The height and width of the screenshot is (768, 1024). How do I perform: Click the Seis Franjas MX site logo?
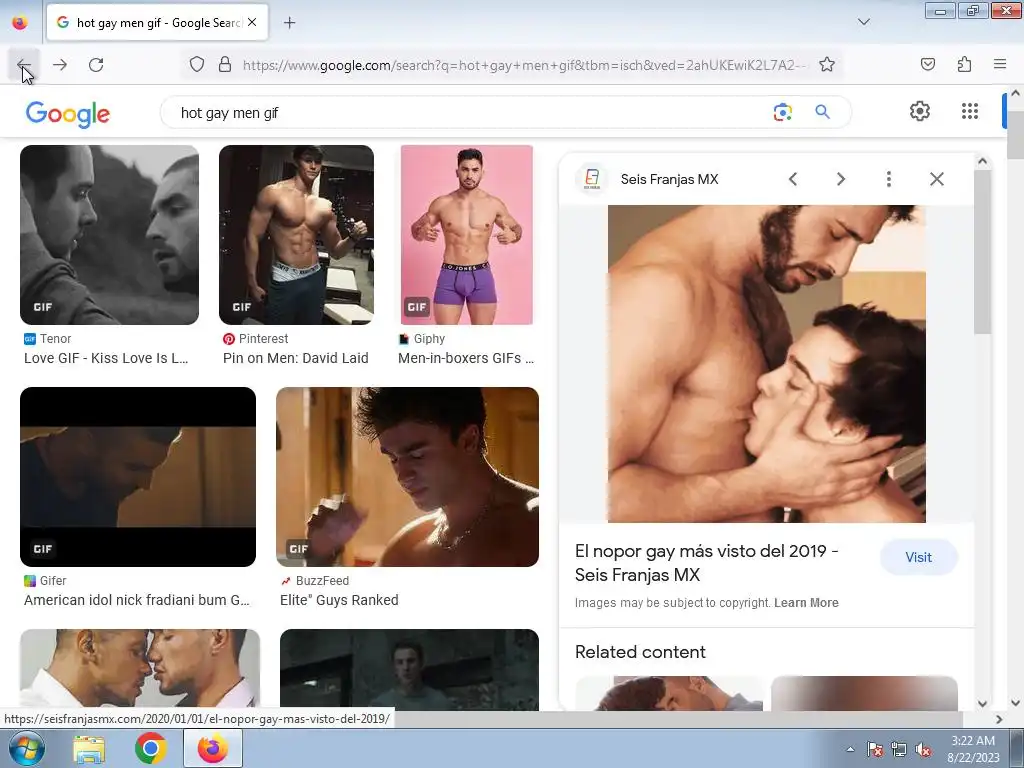(592, 178)
